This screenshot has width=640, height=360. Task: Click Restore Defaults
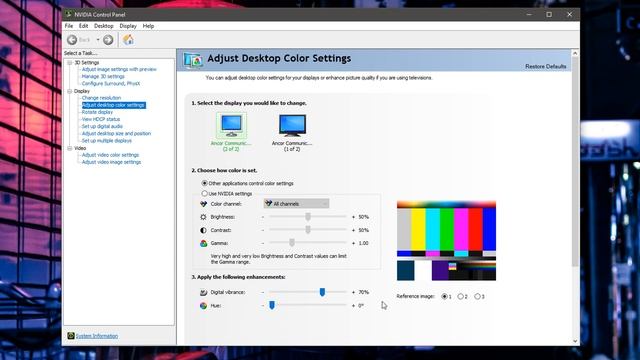[x=545, y=66]
